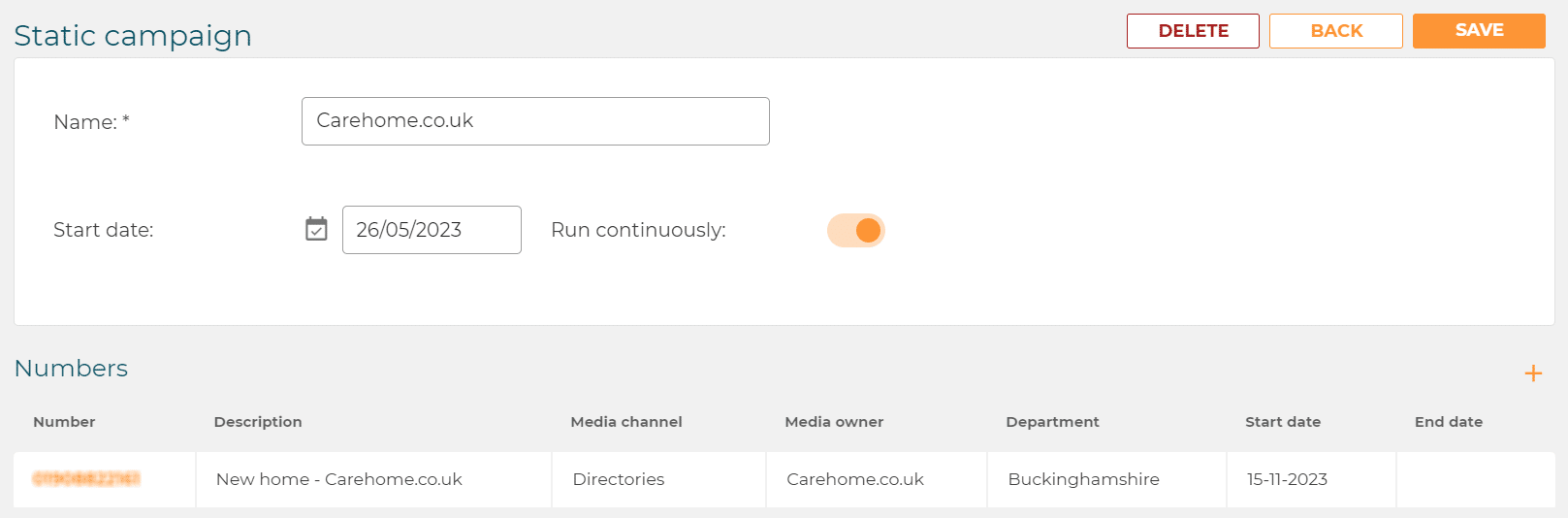Go back using the BACK button
Viewport: 1568px width, 518px height.
(1336, 31)
